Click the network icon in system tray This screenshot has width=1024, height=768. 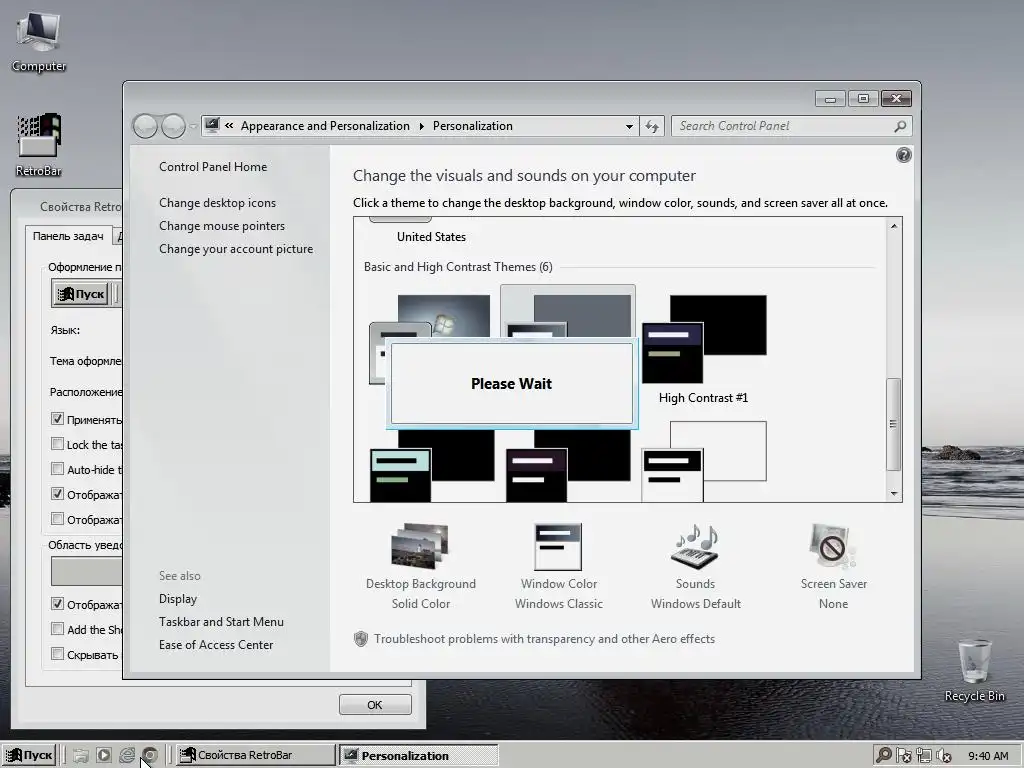[923, 756]
